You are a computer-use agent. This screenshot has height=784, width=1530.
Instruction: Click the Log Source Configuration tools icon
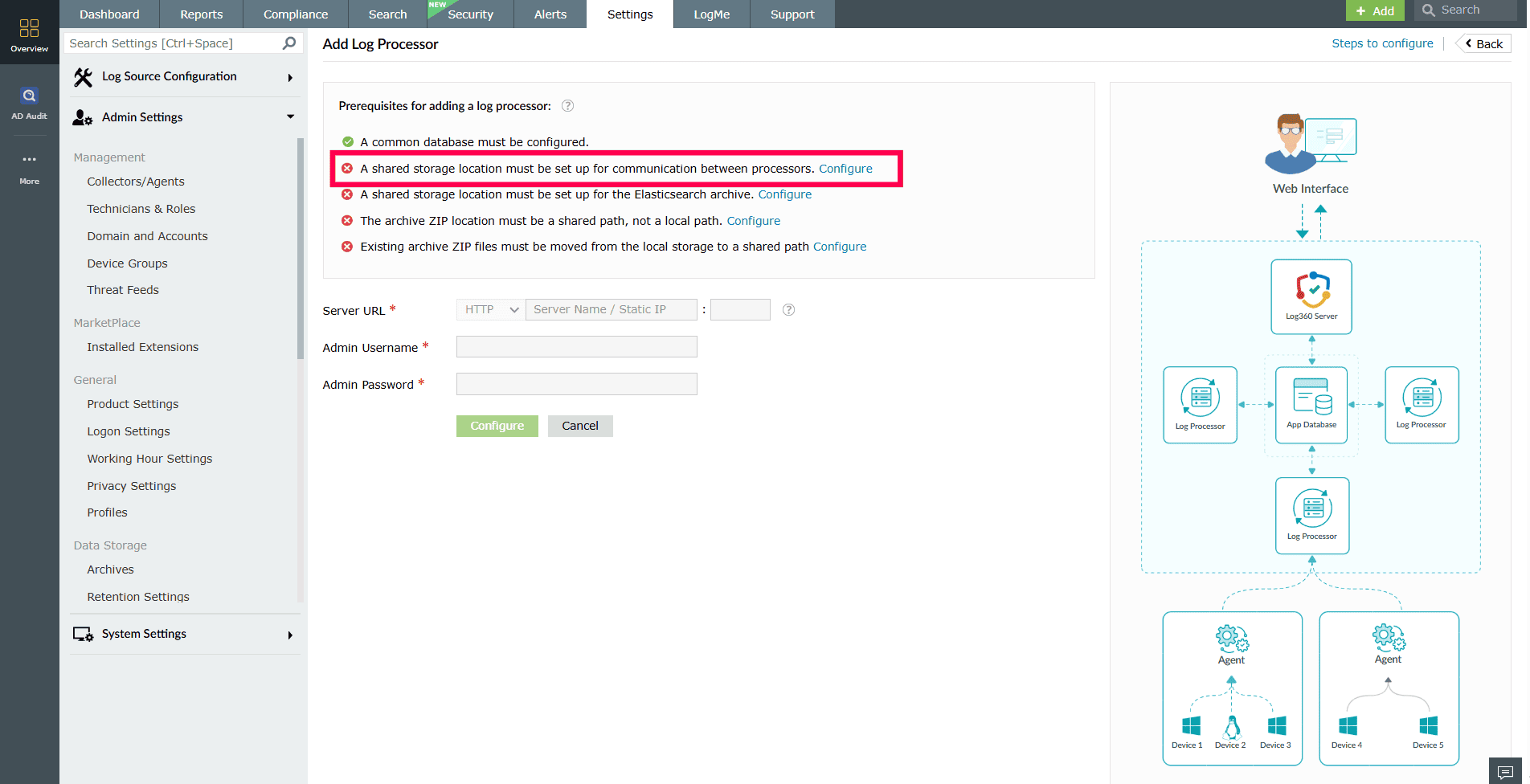(83, 77)
